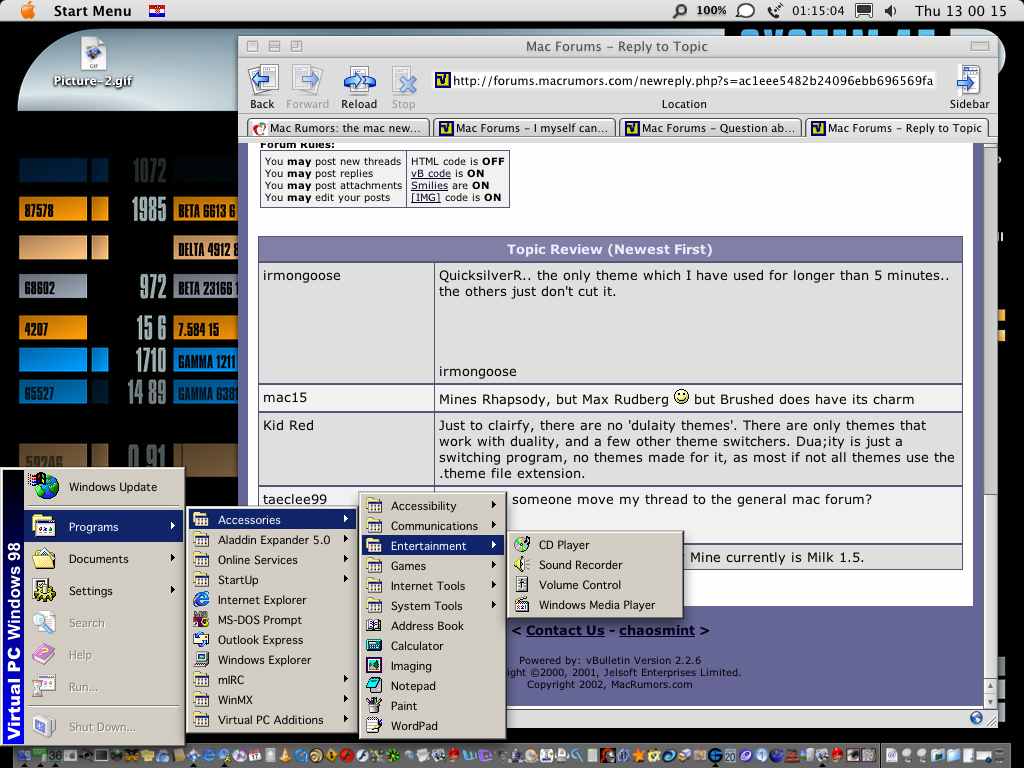Expand the Communications submenu
Image resolution: width=1024 pixels, height=768 pixels.
[x=432, y=526]
